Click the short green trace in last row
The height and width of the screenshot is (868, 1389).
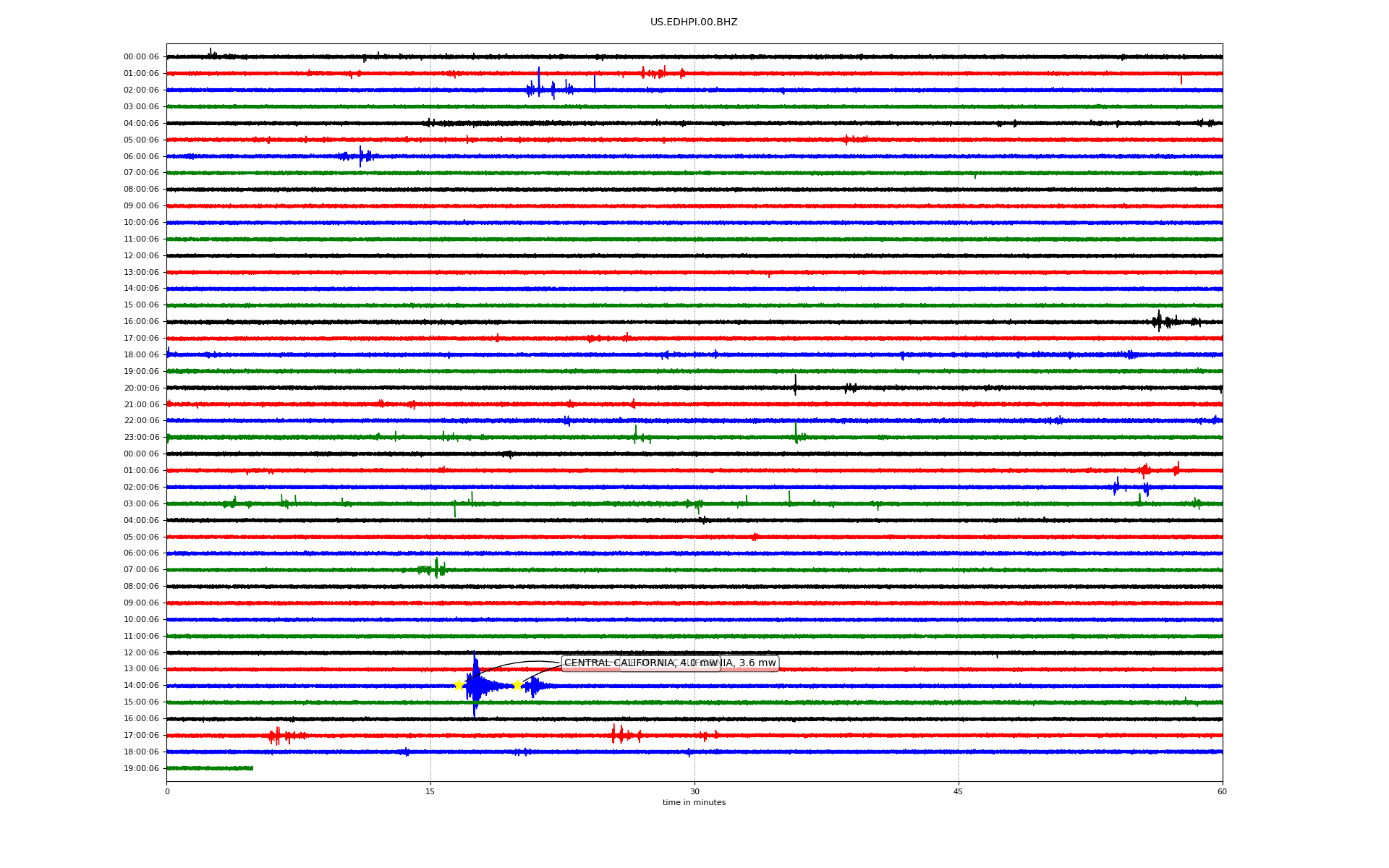pos(210,768)
